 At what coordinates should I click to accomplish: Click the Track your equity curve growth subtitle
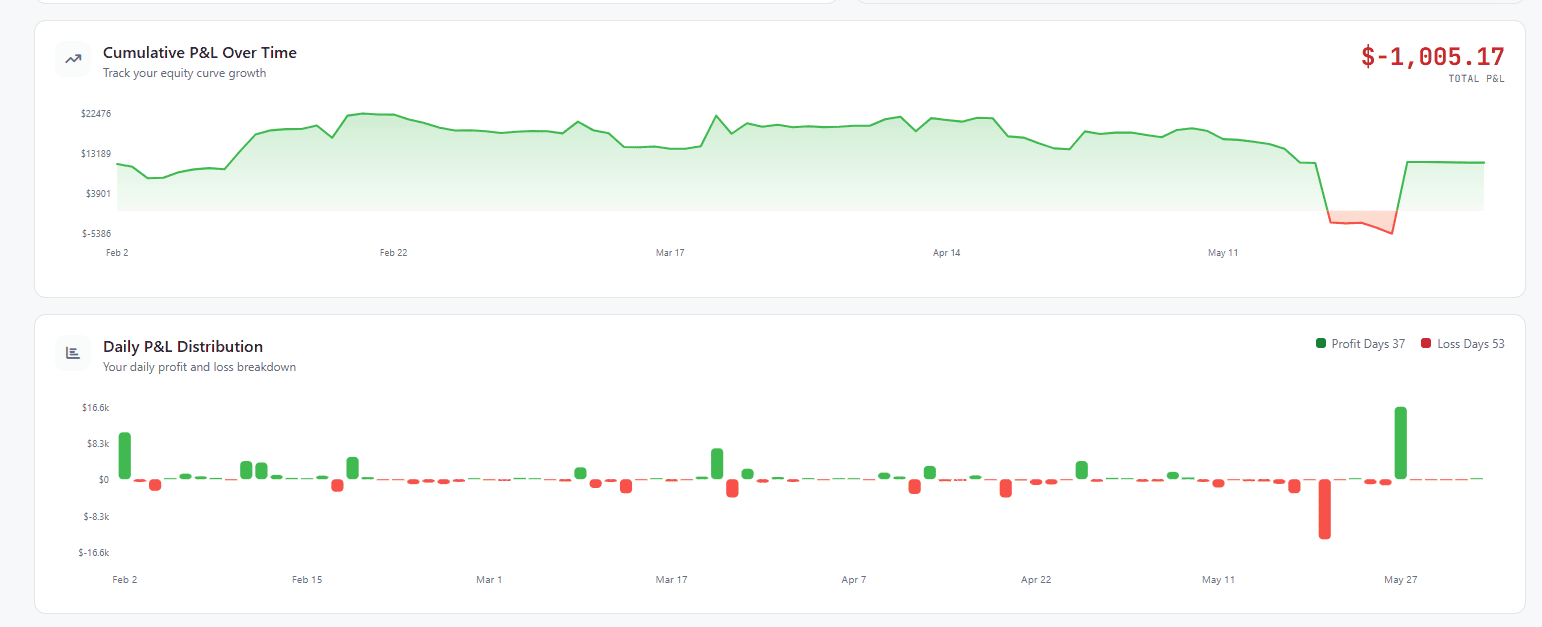point(184,73)
